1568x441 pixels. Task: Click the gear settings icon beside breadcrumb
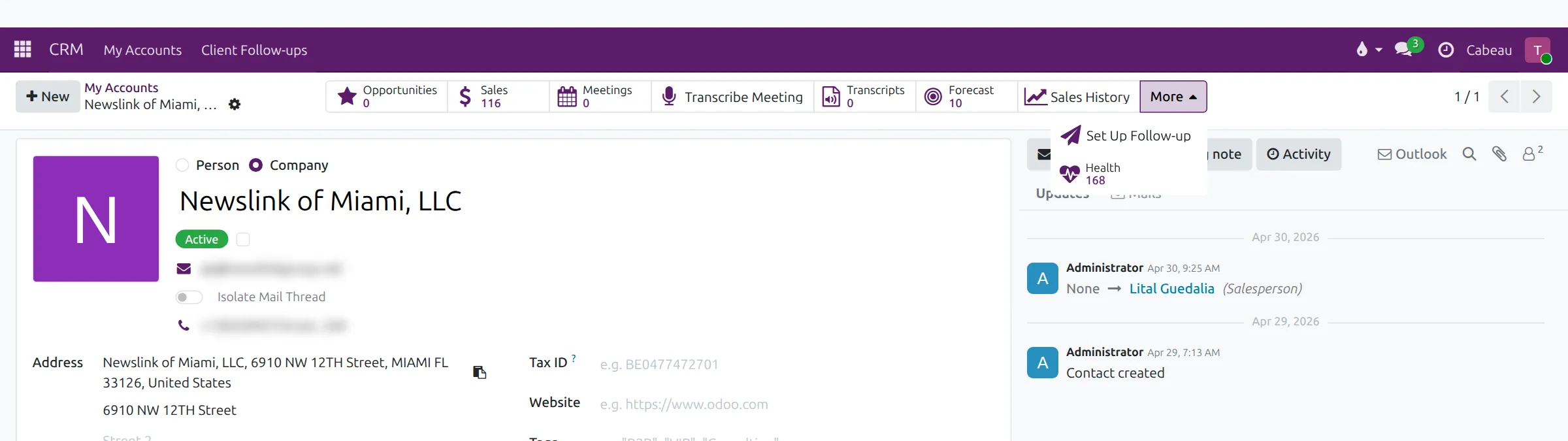(x=235, y=105)
